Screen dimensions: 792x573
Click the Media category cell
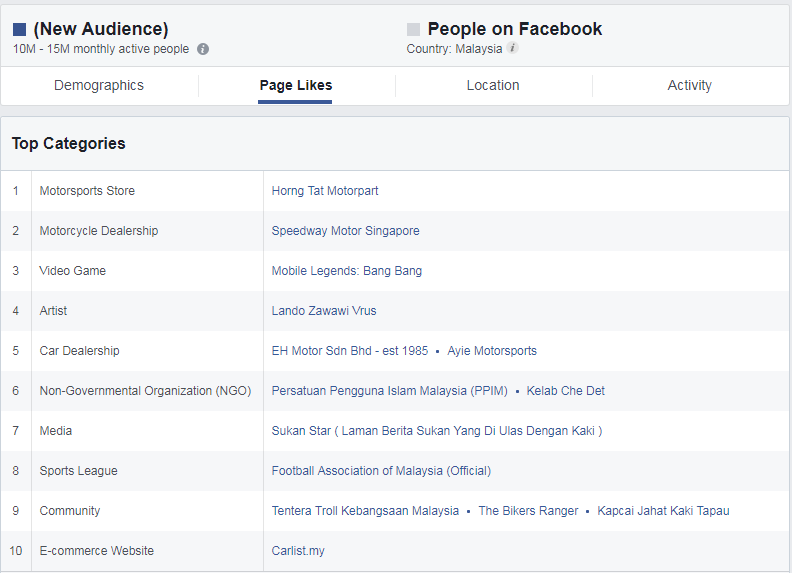147,431
